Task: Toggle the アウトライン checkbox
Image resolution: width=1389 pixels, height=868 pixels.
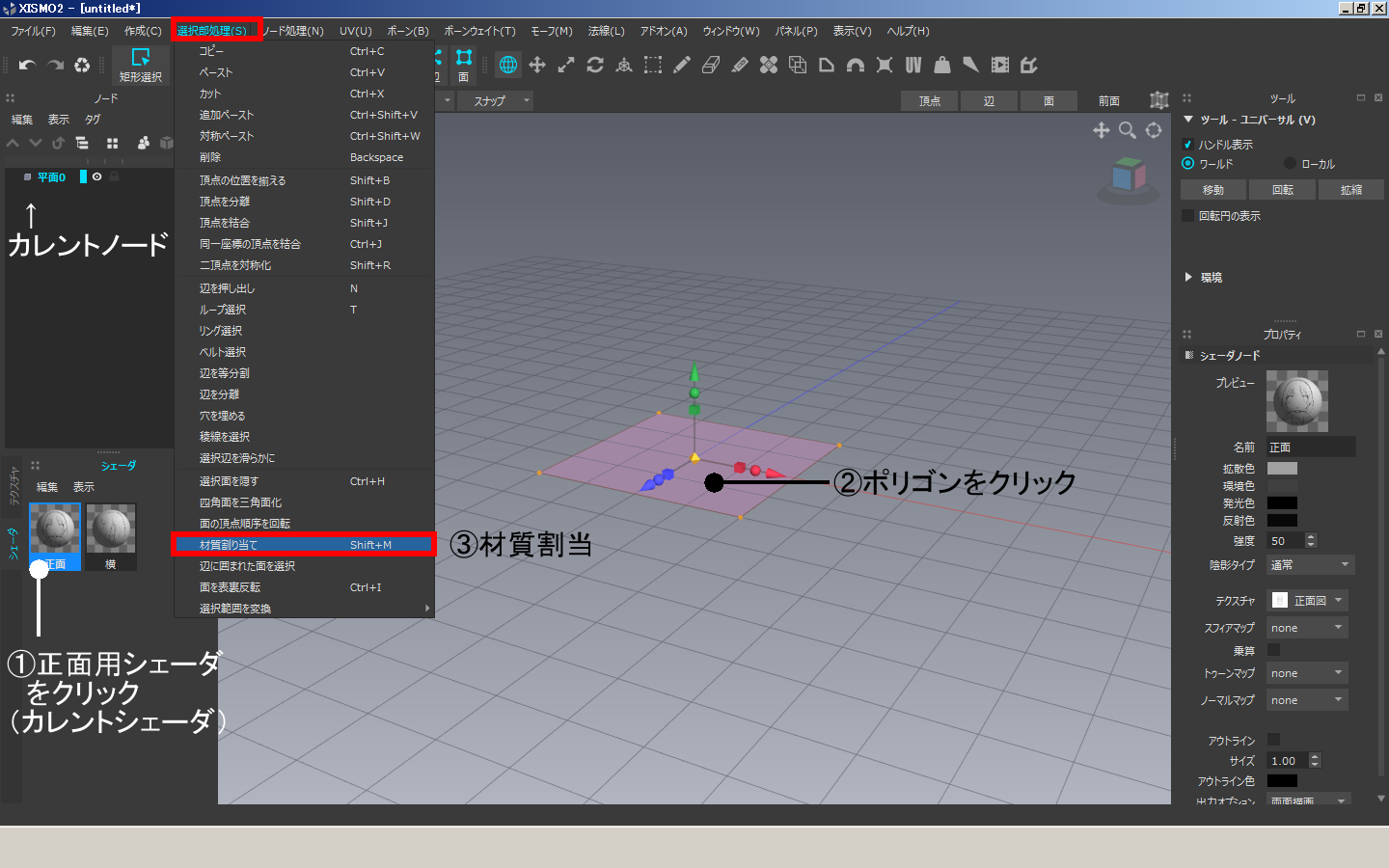Action: click(1273, 740)
